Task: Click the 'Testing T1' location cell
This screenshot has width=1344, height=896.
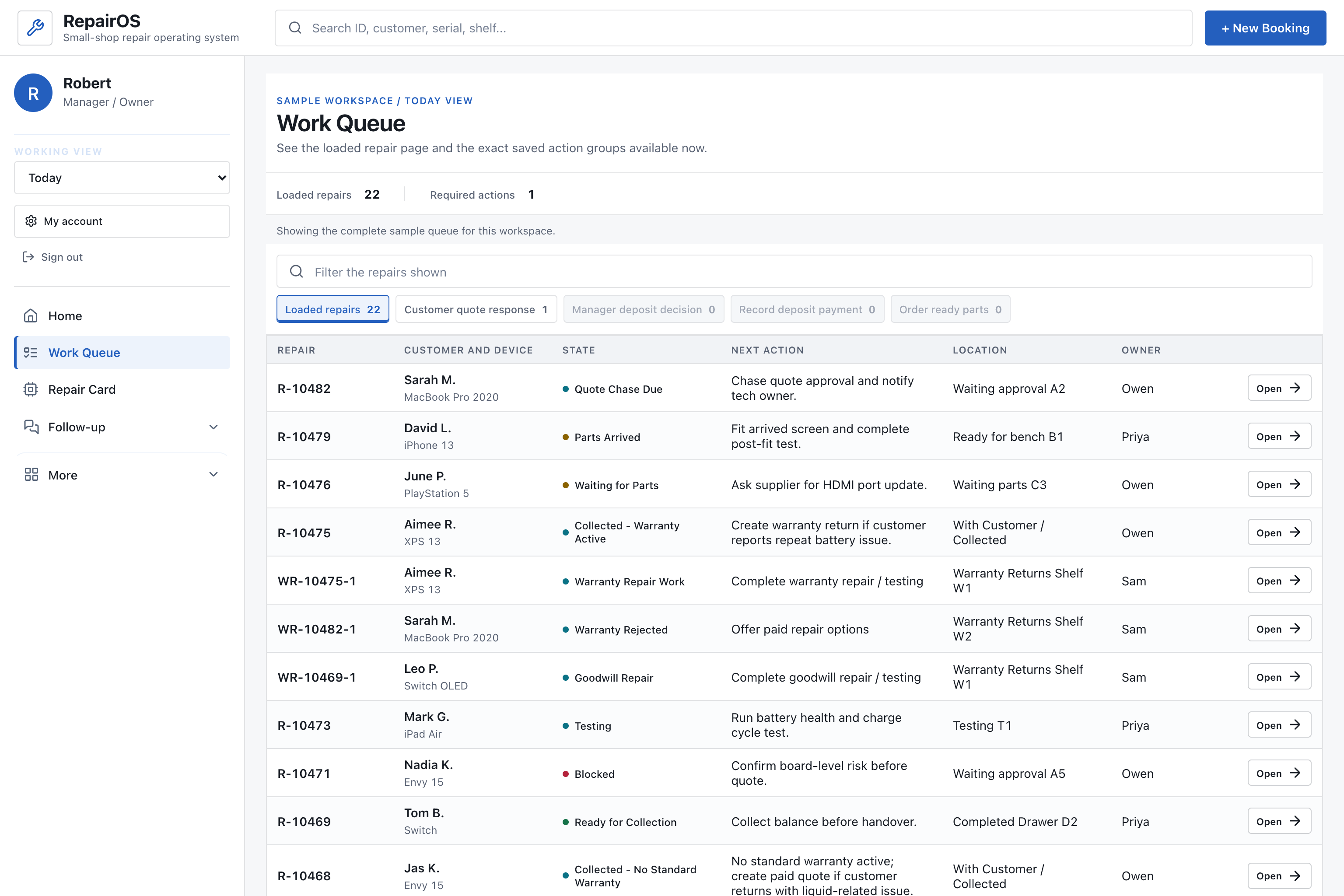Action: [x=982, y=725]
